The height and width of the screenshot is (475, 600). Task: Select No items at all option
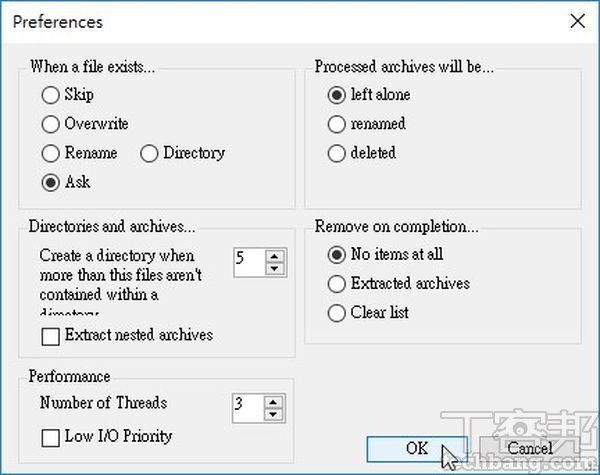(x=337, y=254)
